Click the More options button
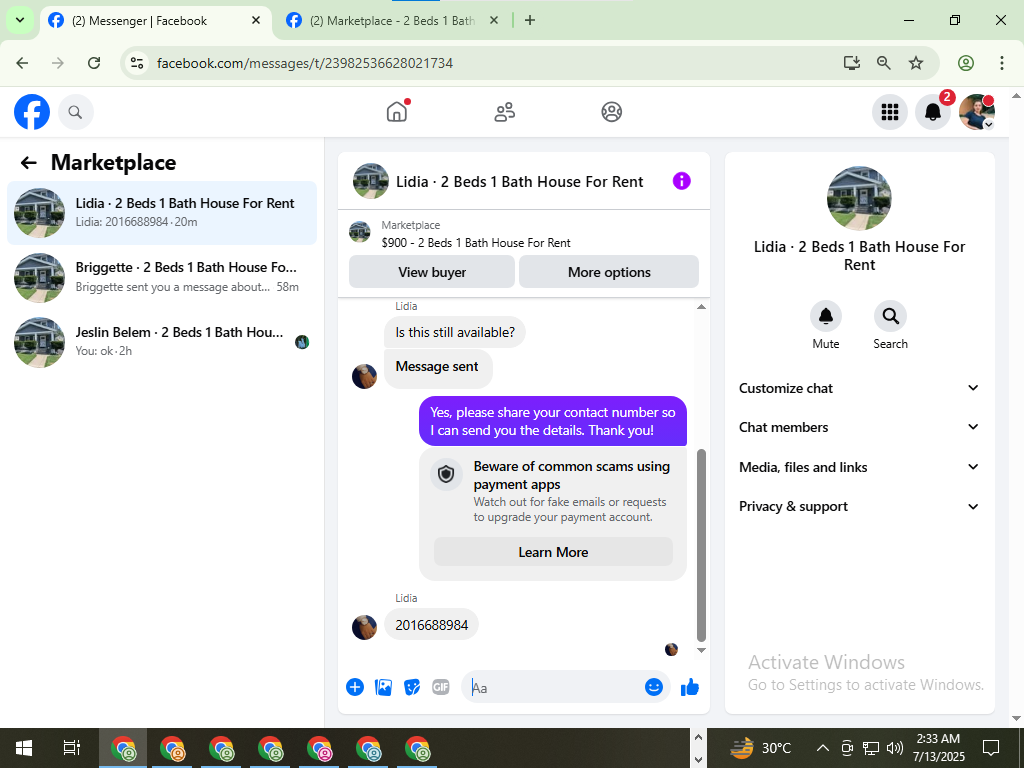 point(609,272)
